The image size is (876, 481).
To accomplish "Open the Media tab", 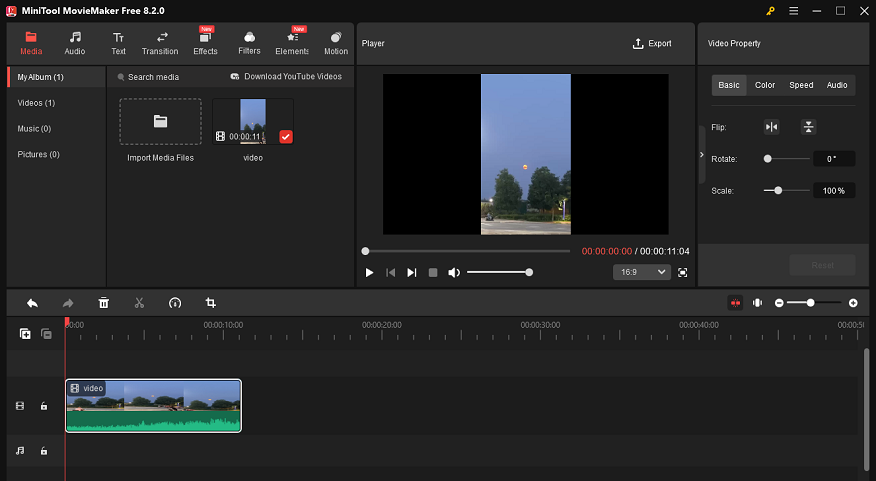I will click(x=31, y=44).
